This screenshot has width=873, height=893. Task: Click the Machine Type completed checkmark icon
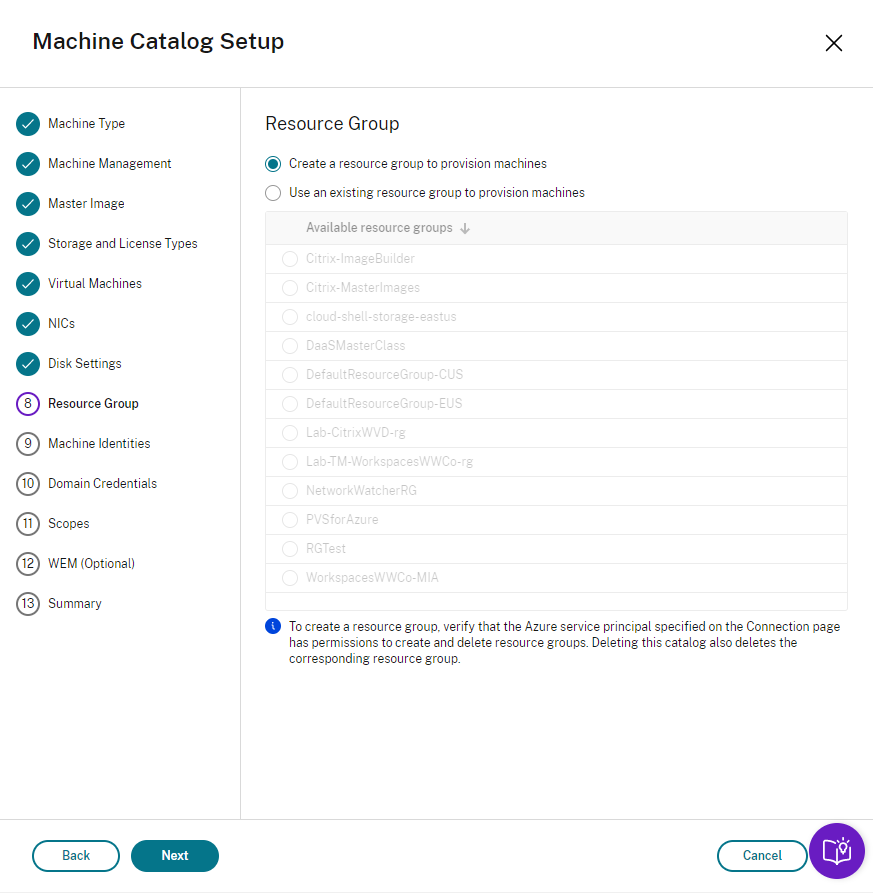pyautogui.click(x=28, y=124)
